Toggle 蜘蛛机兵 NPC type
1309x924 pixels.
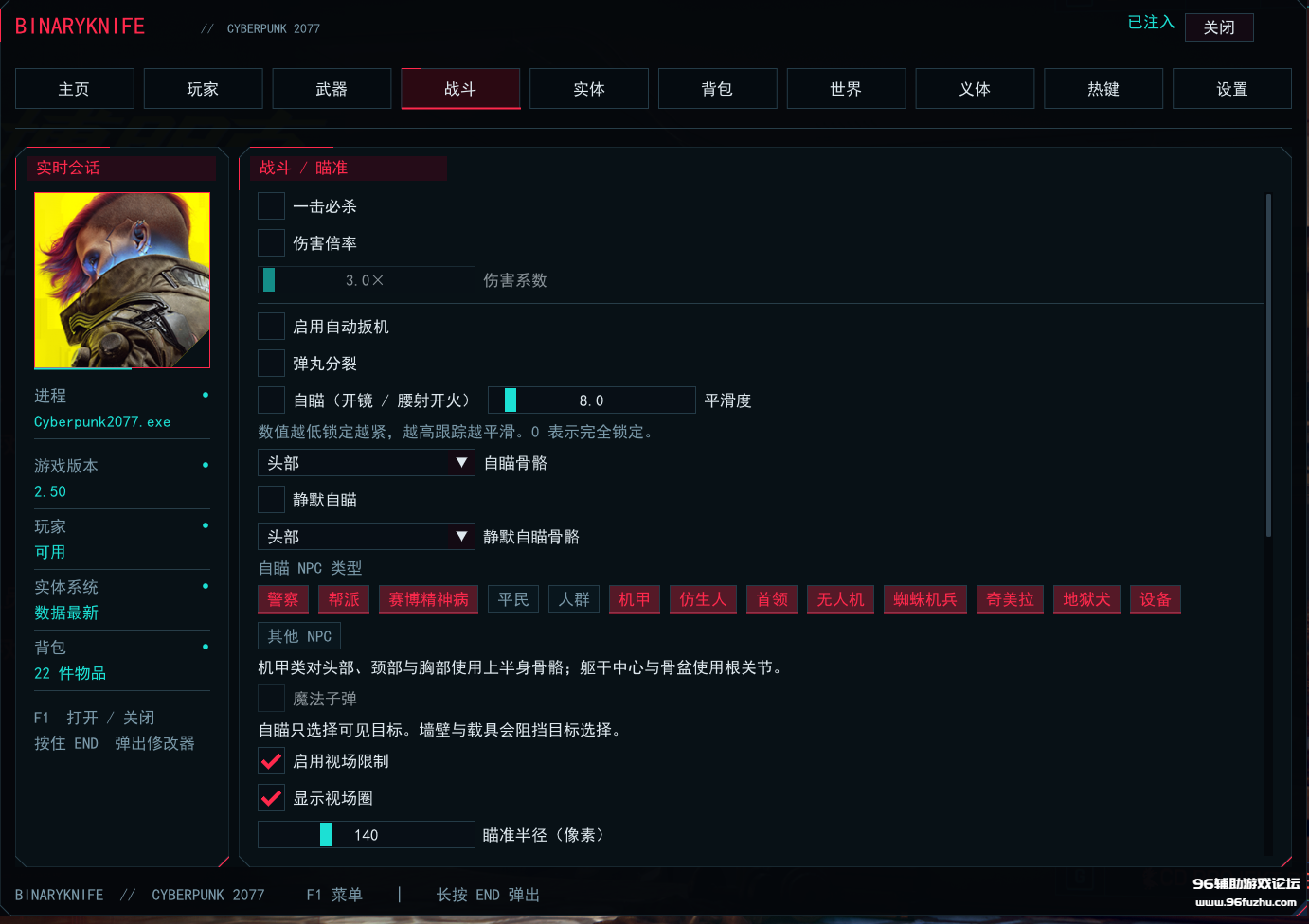pyautogui.click(x=925, y=599)
